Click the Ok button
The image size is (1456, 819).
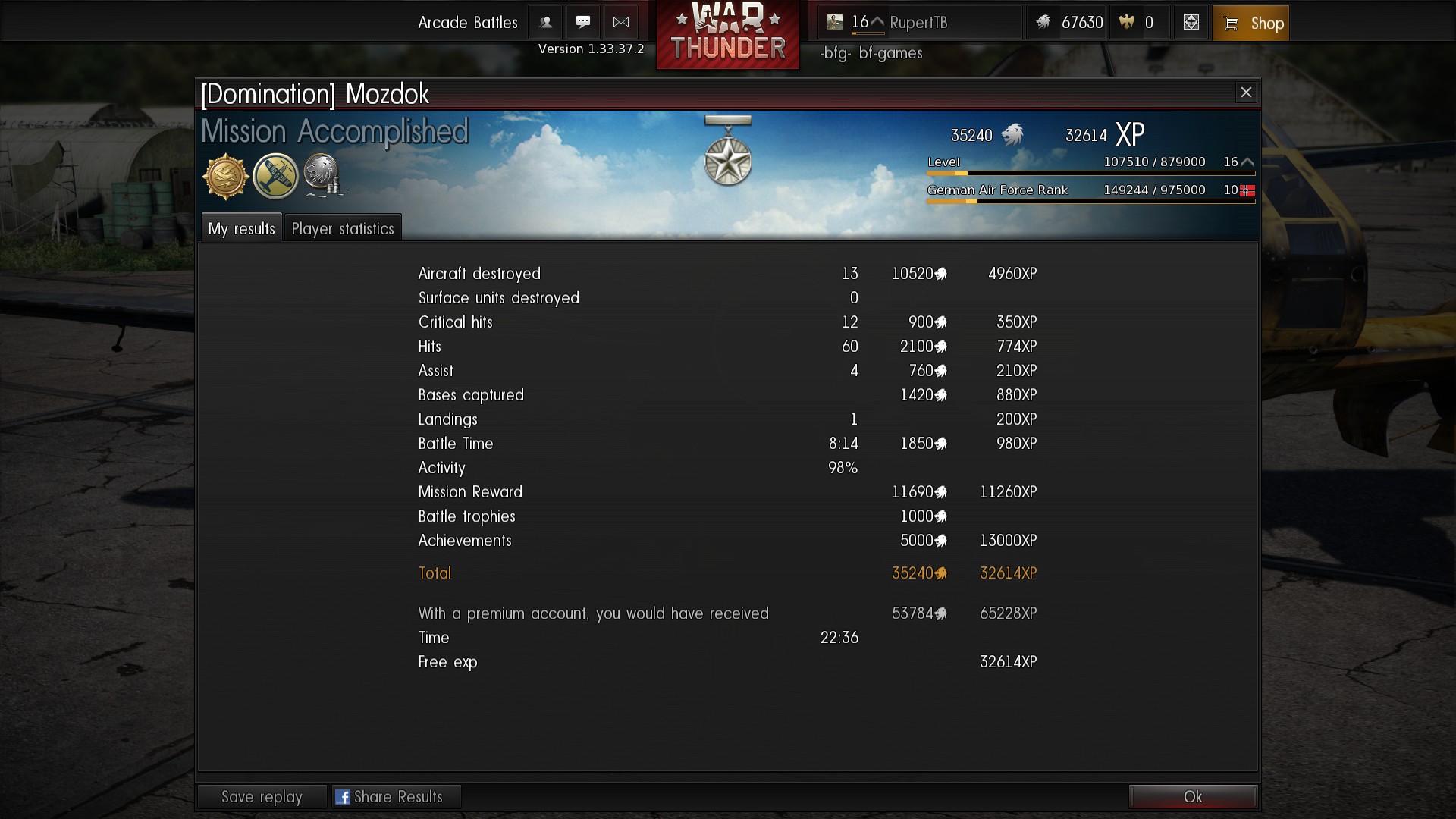point(1193,797)
